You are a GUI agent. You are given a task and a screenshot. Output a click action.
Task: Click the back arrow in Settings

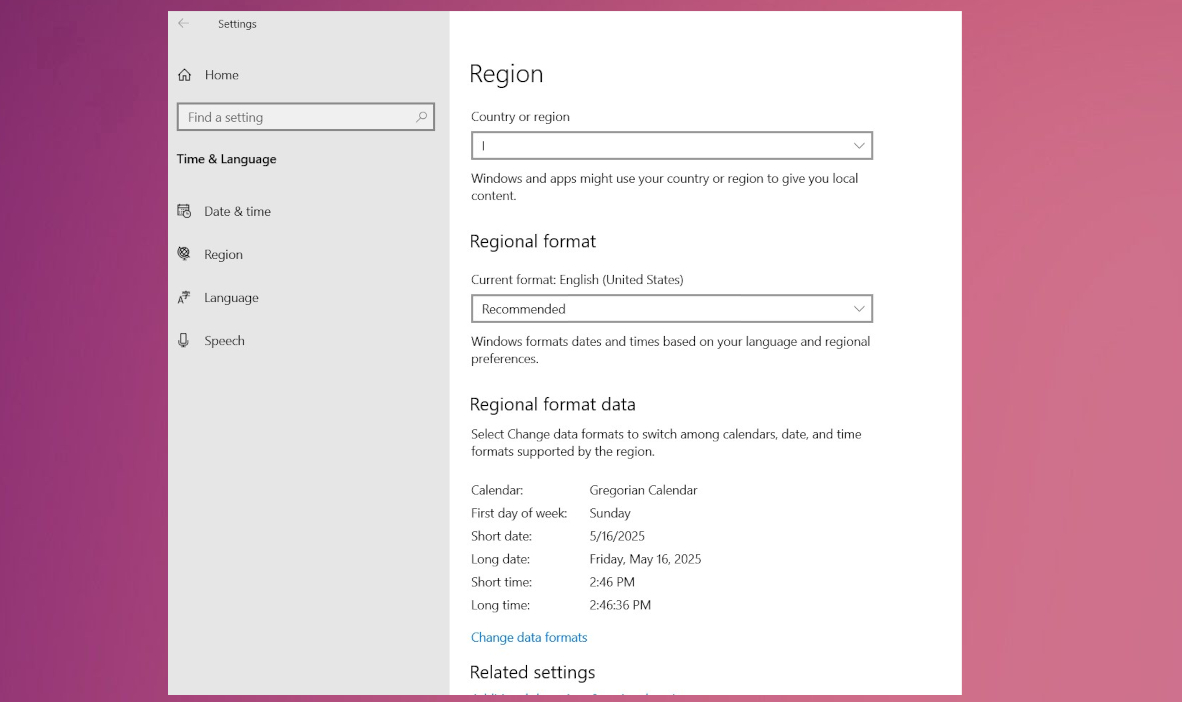click(183, 24)
